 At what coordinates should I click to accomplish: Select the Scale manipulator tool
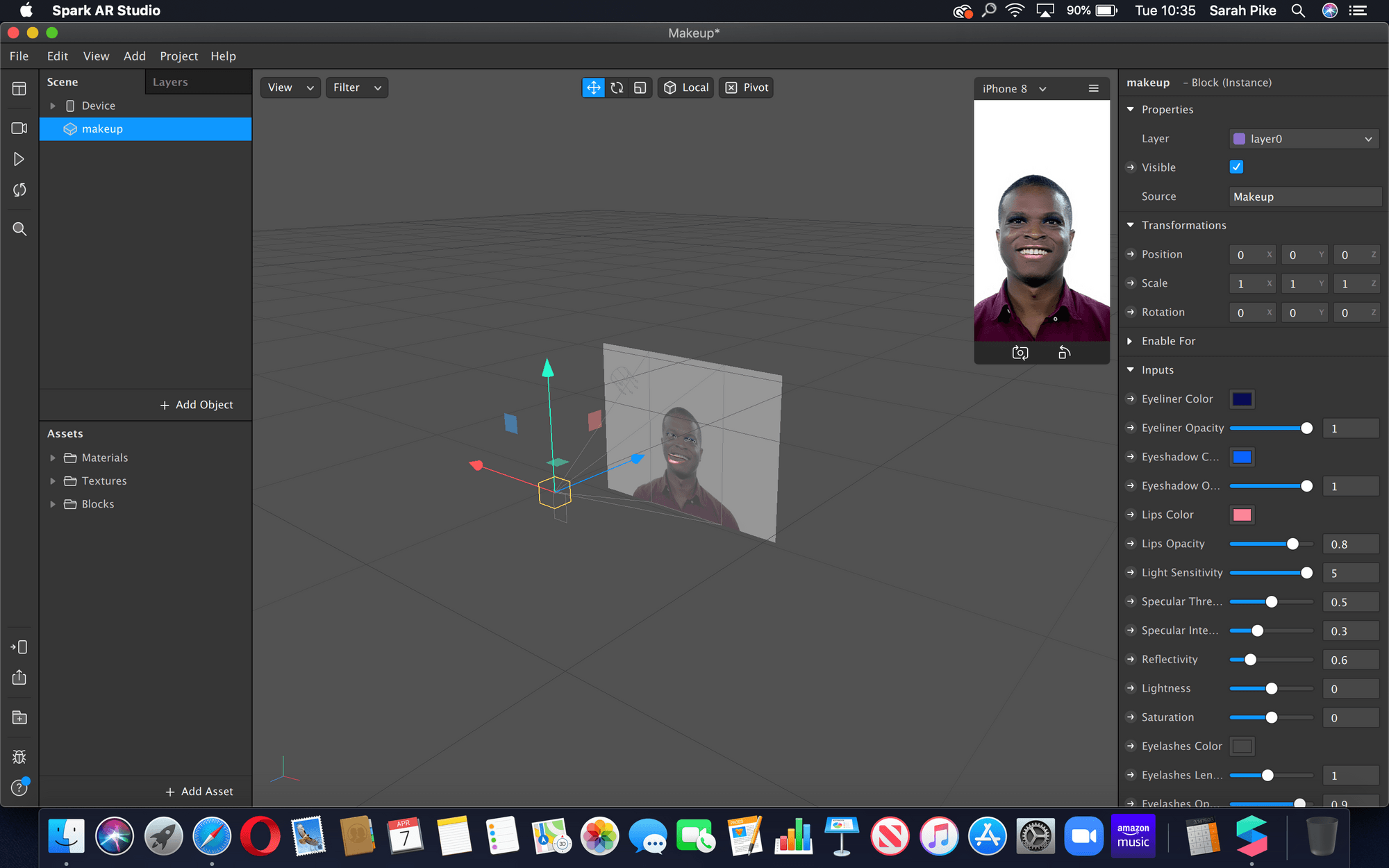[640, 87]
